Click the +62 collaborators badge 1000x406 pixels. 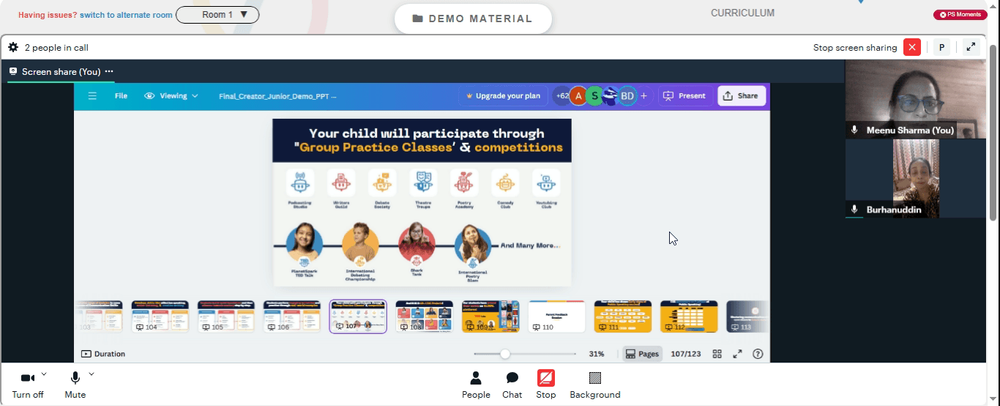(x=561, y=96)
